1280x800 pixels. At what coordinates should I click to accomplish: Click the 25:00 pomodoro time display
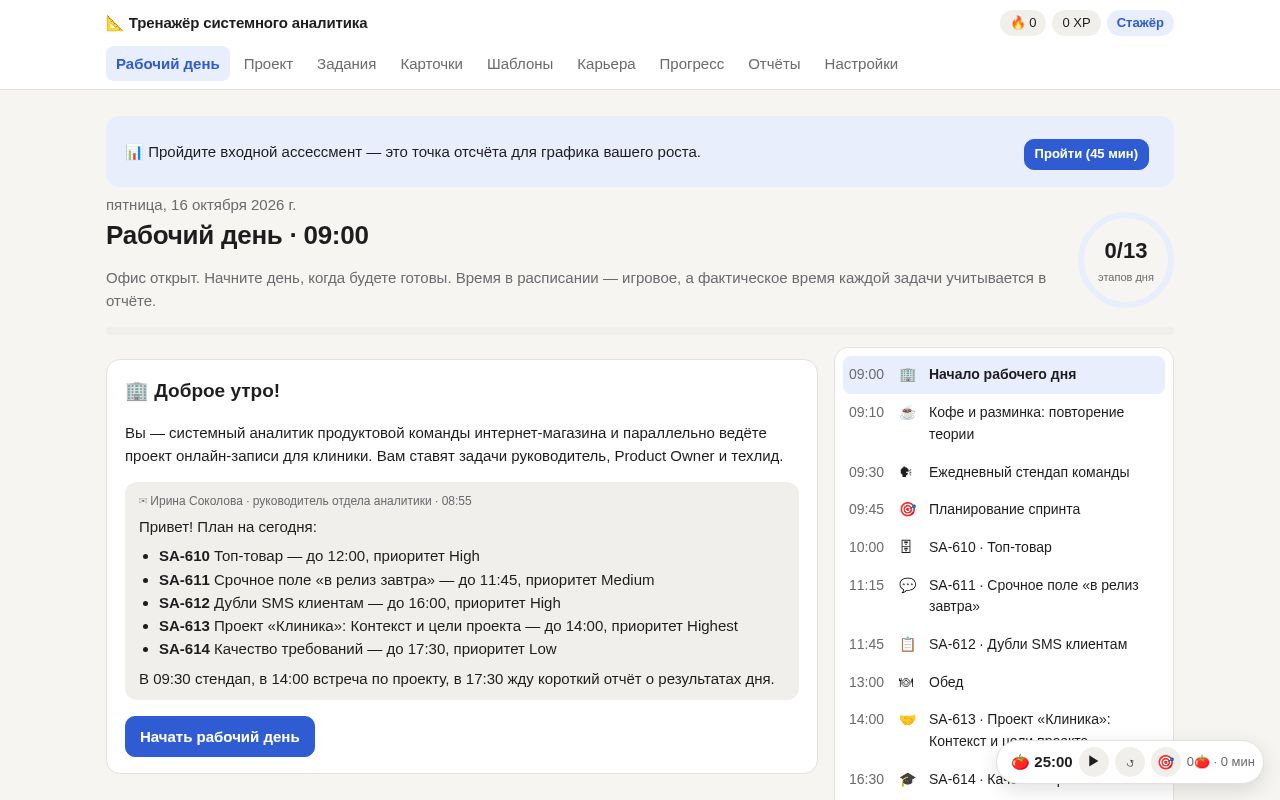tap(1053, 762)
